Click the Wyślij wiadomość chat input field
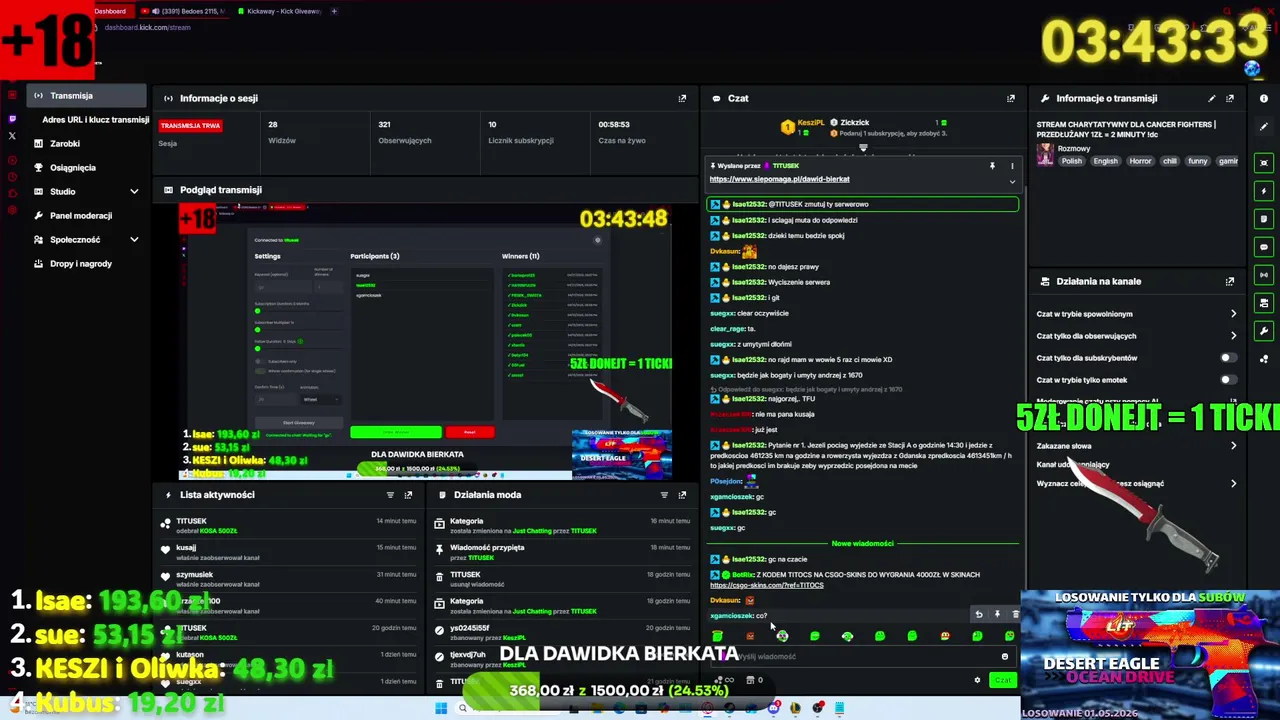 click(860, 657)
